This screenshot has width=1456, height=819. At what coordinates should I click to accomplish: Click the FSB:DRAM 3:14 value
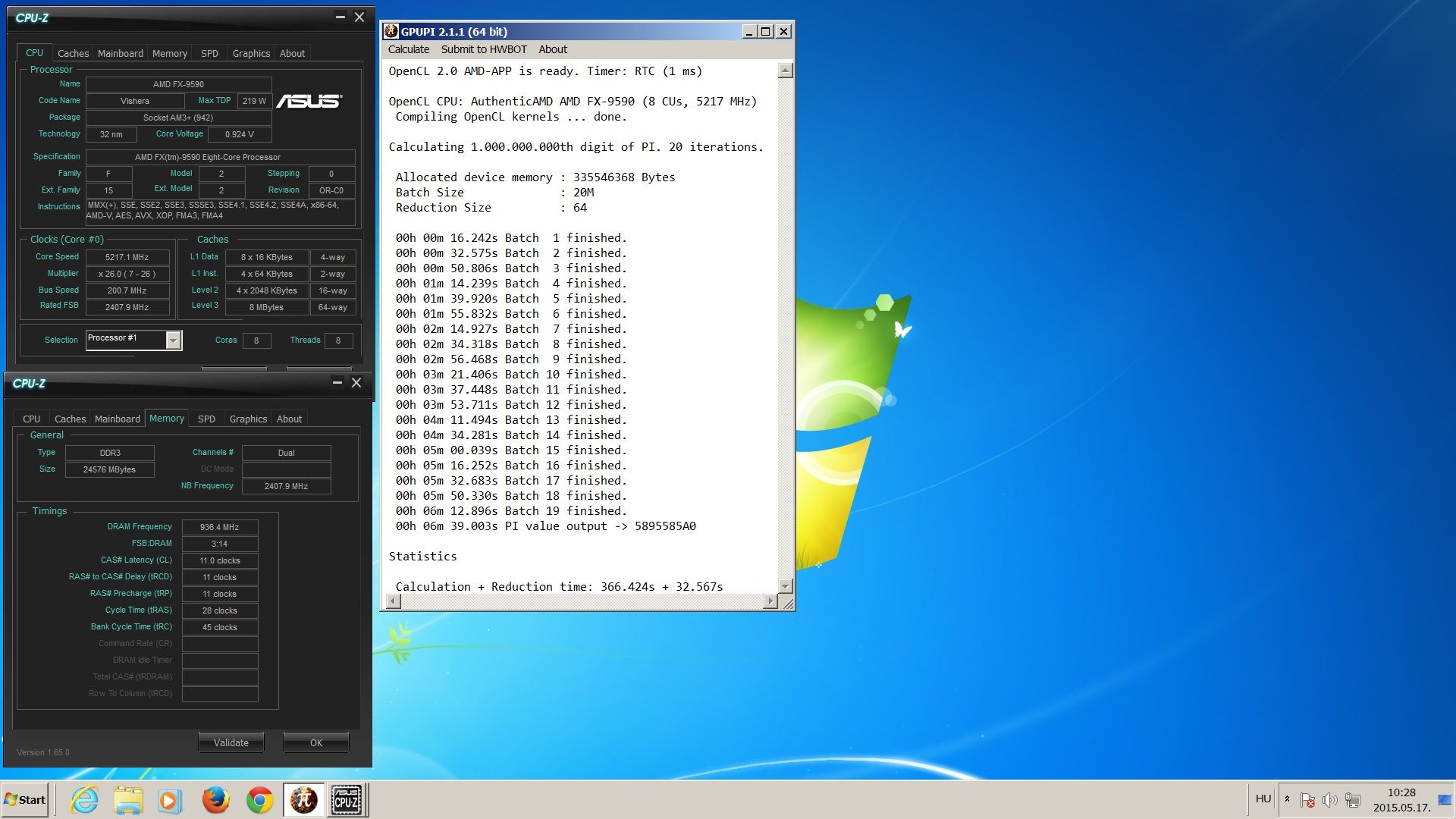(x=219, y=544)
